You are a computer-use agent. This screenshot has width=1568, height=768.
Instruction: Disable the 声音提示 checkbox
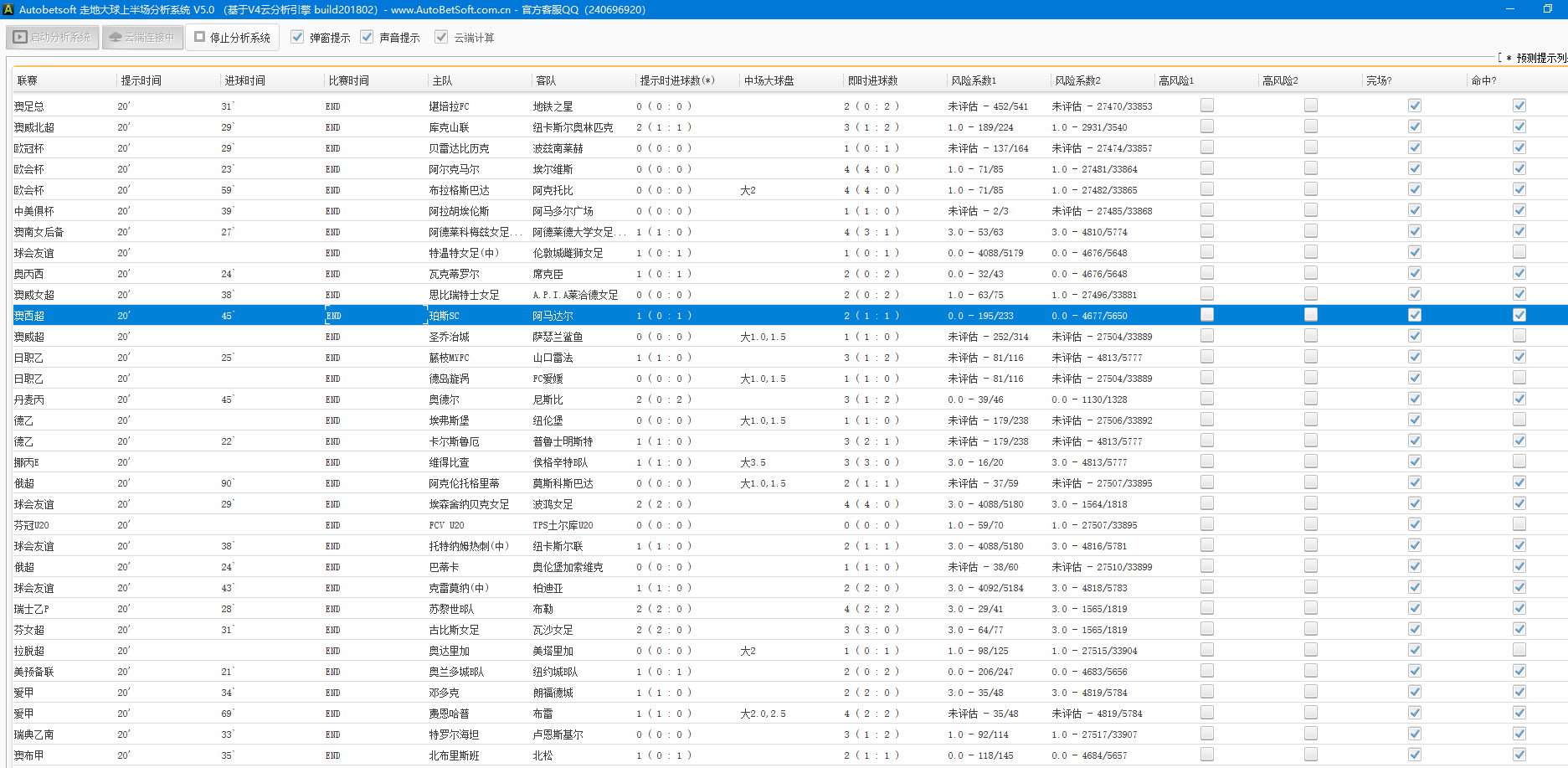coord(367,37)
